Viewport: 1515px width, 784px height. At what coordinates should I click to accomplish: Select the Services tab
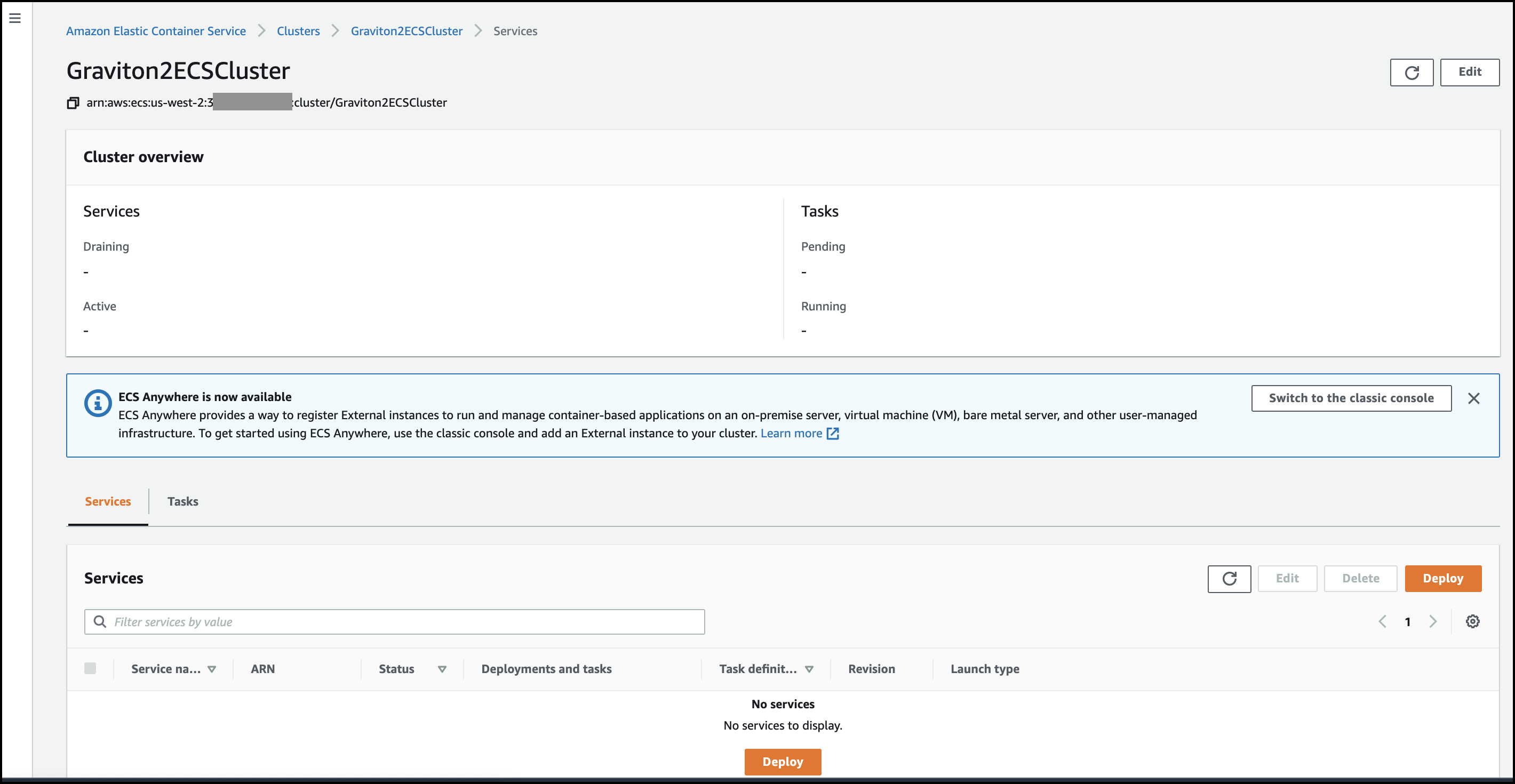pyautogui.click(x=108, y=502)
